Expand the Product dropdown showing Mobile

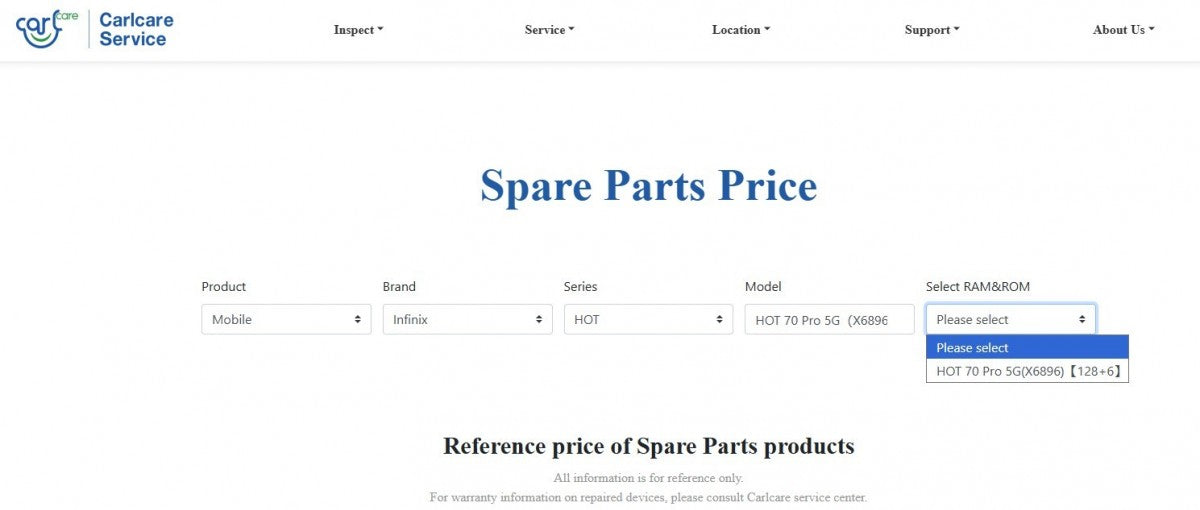tap(286, 320)
